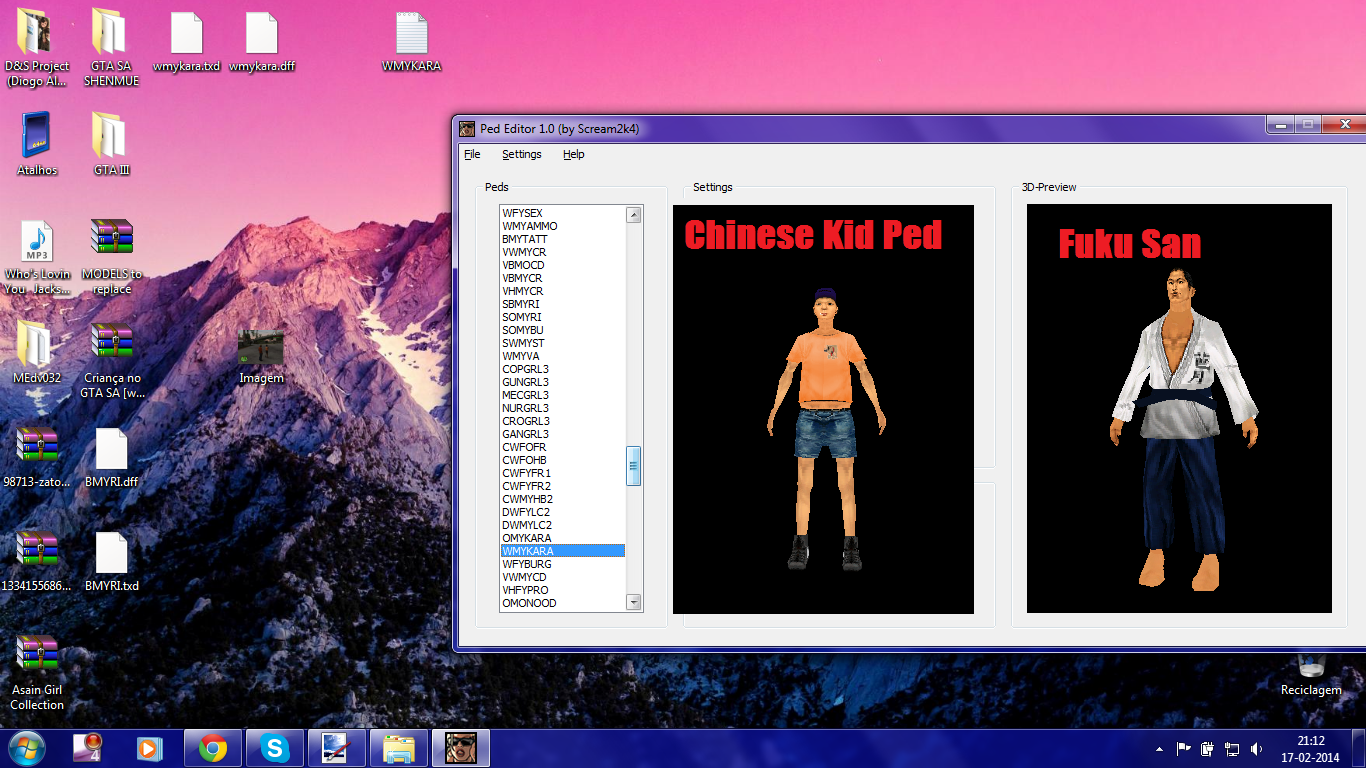Image resolution: width=1366 pixels, height=768 pixels.
Task: Click the Ped Editor title bar icon
Action: [x=467, y=128]
